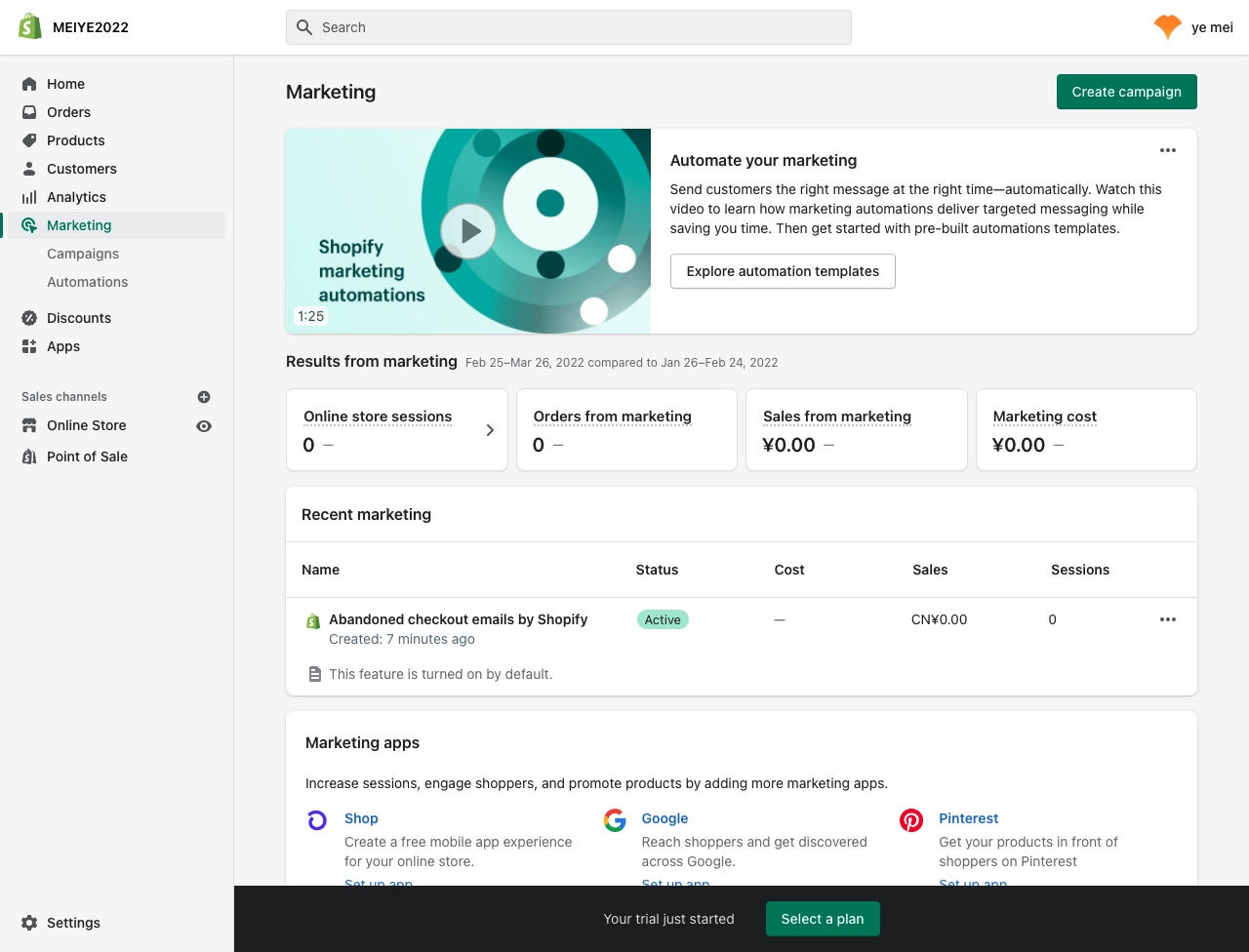Click Explore automation templates button
Screen dimensions: 1249x952
point(783,271)
